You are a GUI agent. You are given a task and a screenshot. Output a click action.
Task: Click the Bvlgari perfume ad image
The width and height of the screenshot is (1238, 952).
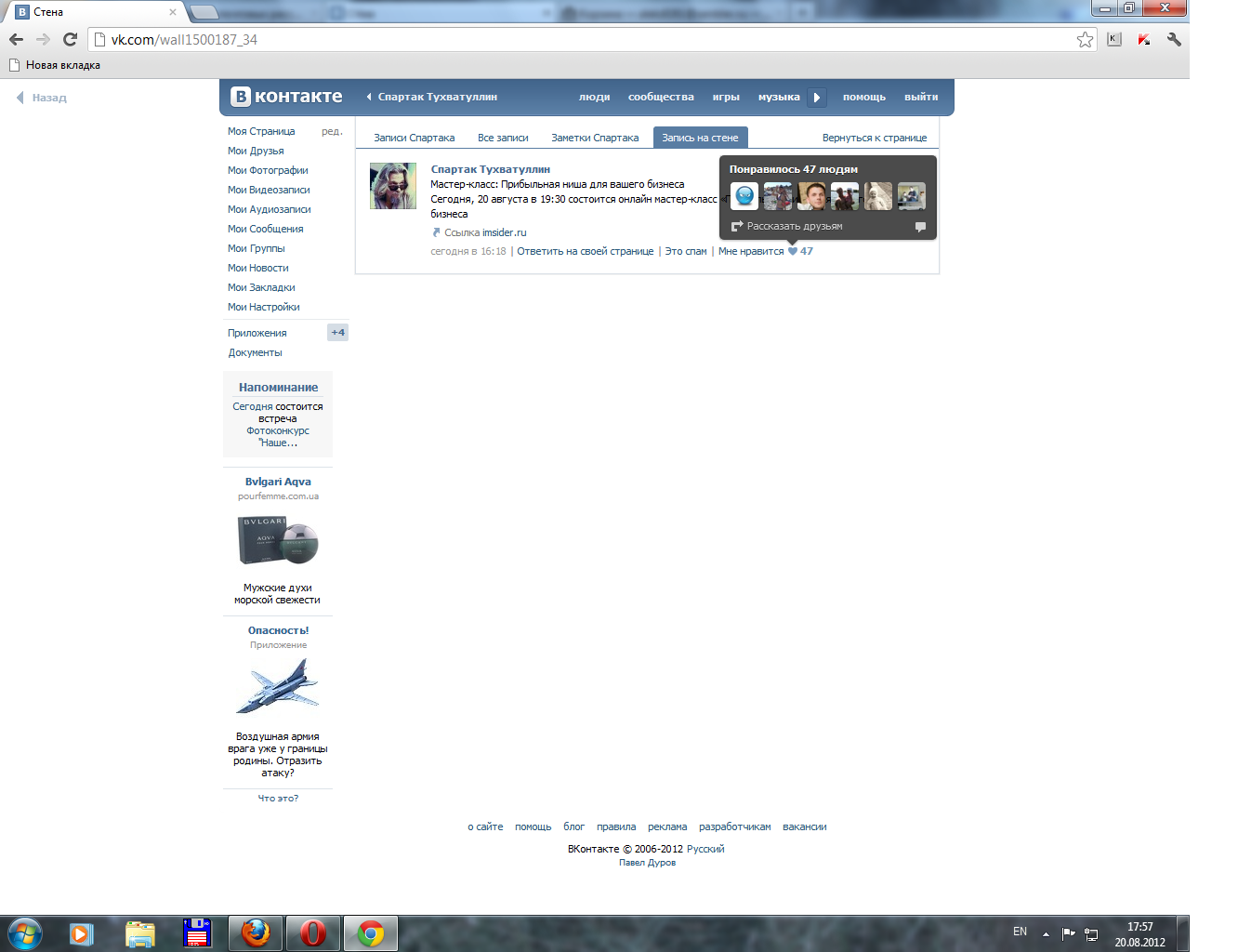pyautogui.click(x=278, y=540)
